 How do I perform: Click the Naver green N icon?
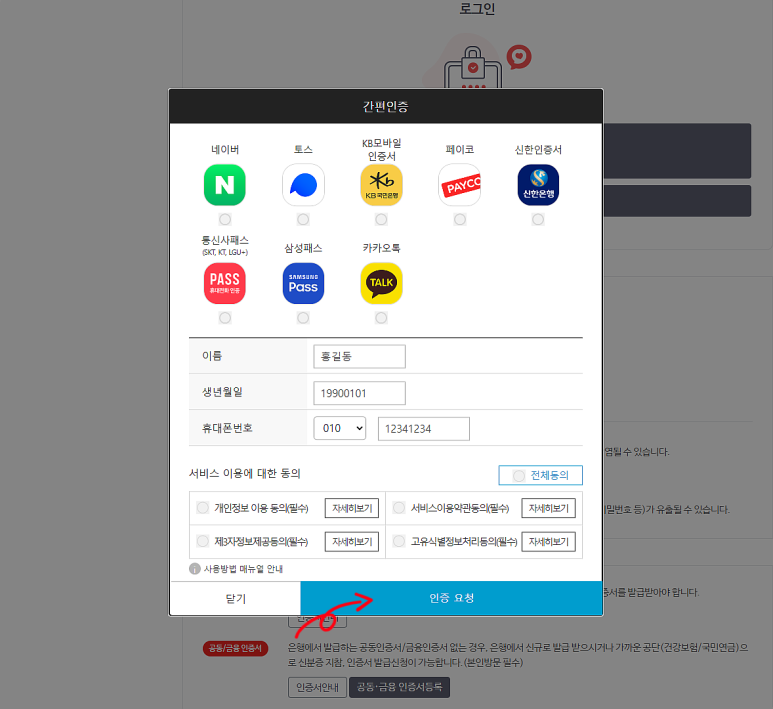tap(225, 185)
